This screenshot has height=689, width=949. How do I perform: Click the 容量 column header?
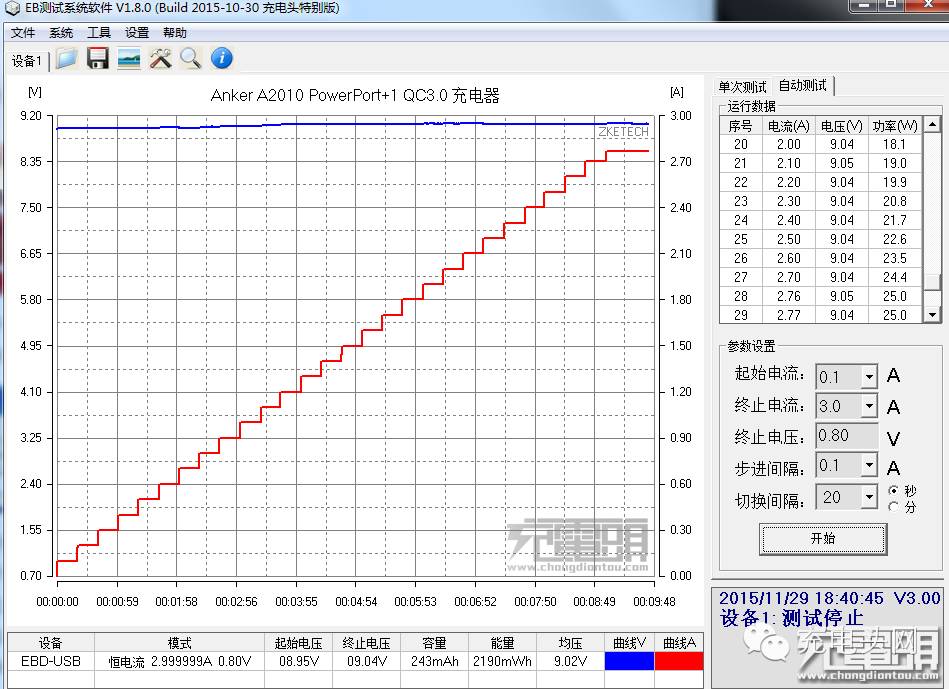[x=434, y=642]
